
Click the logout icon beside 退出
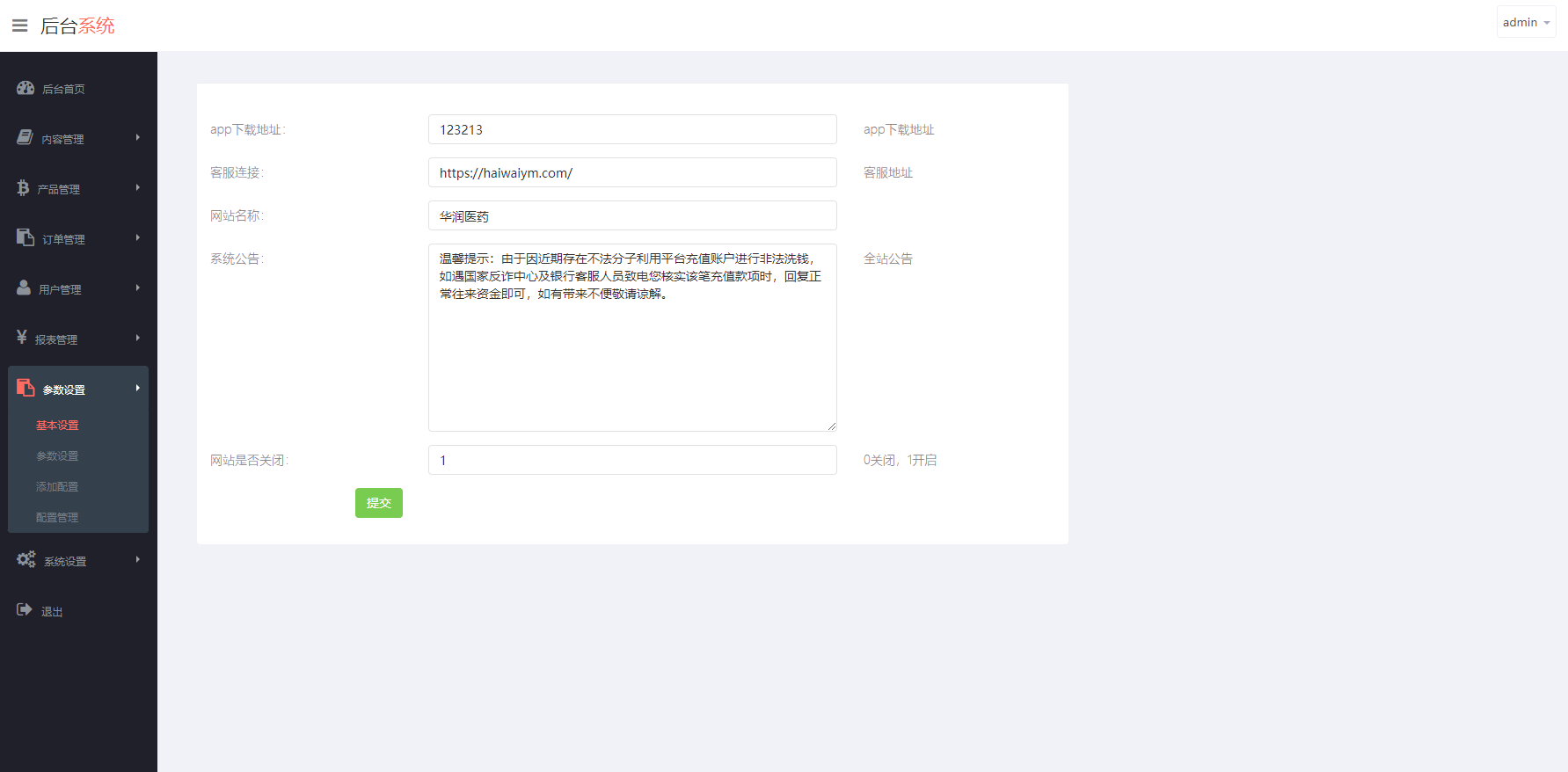coord(25,610)
